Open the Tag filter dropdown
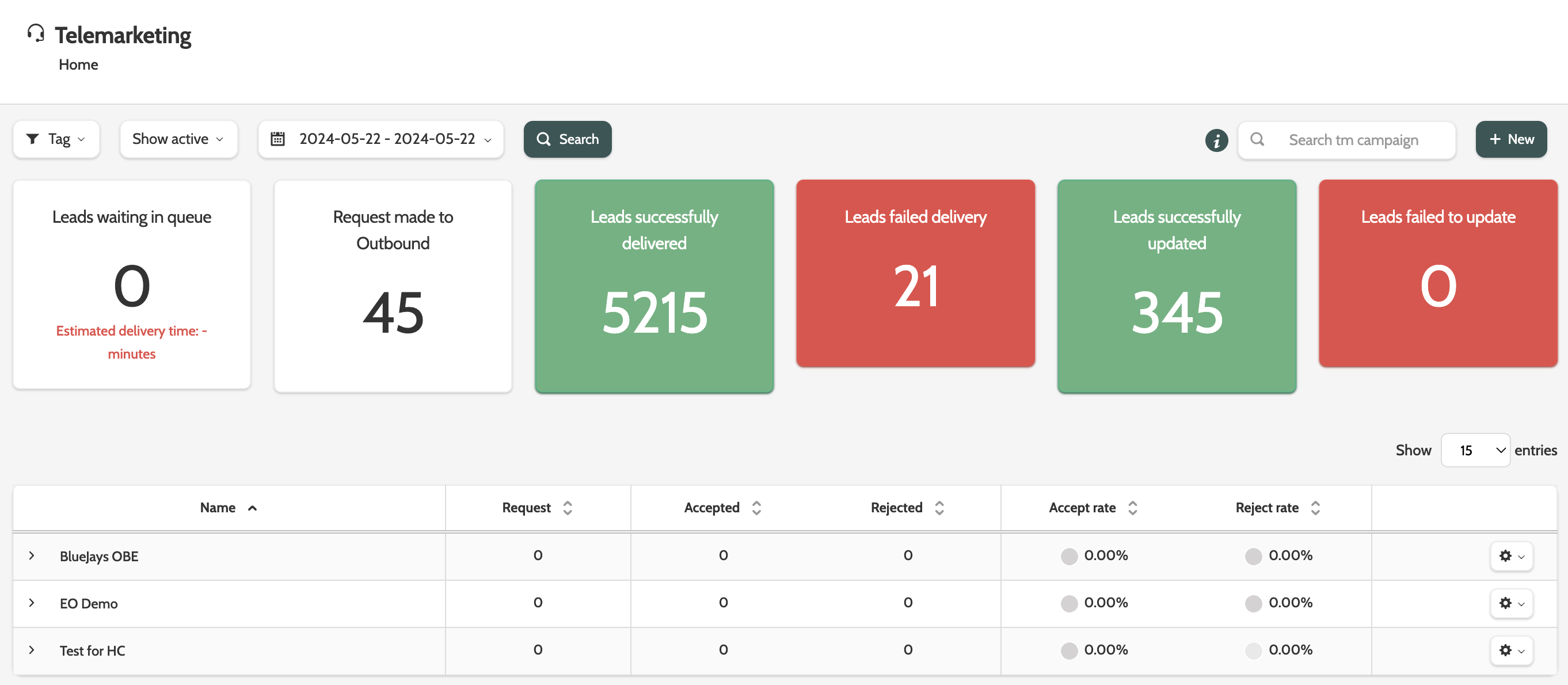This screenshot has width=1568, height=685. [56, 139]
